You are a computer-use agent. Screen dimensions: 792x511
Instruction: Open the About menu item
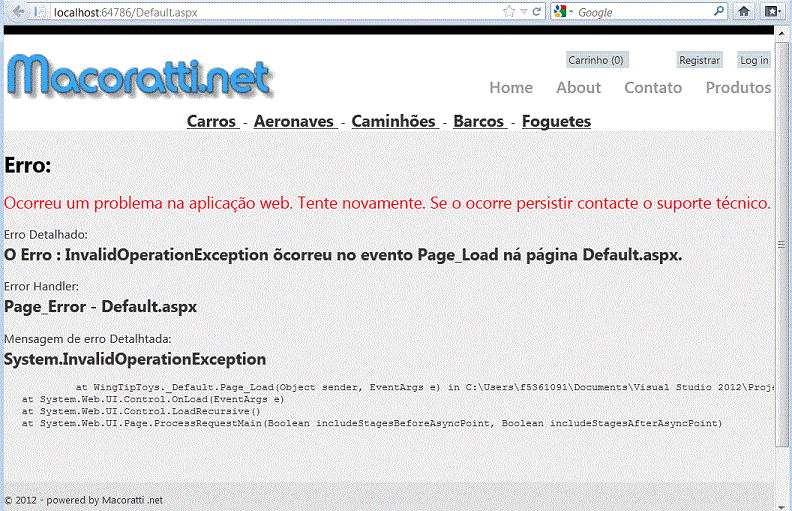pyautogui.click(x=578, y=88)
